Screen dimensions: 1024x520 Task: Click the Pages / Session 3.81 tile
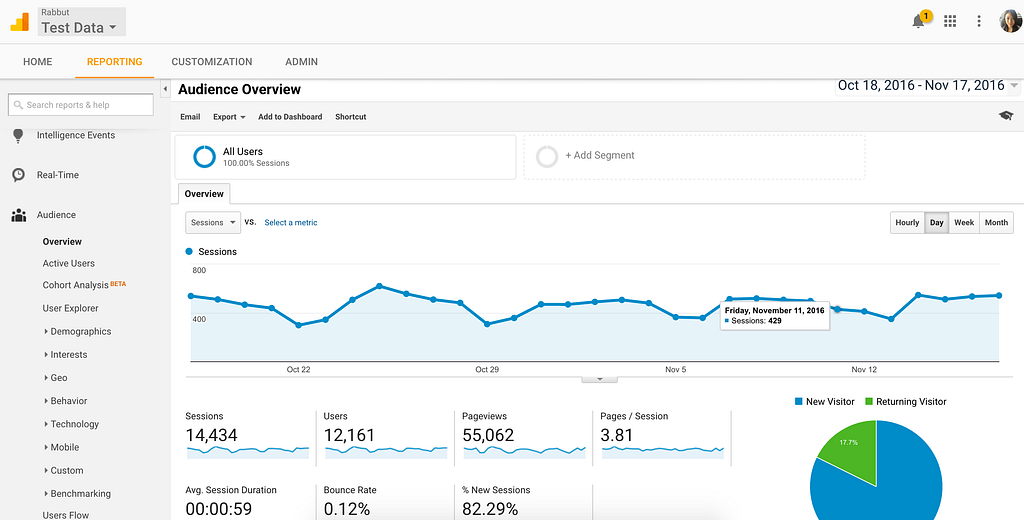[x=663, y=436]
